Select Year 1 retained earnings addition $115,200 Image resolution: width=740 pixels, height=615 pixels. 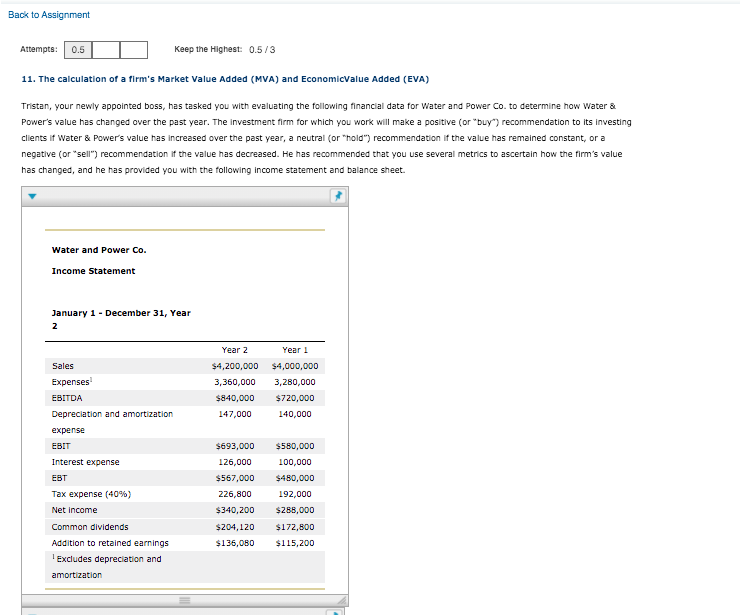tap(295, 543)
